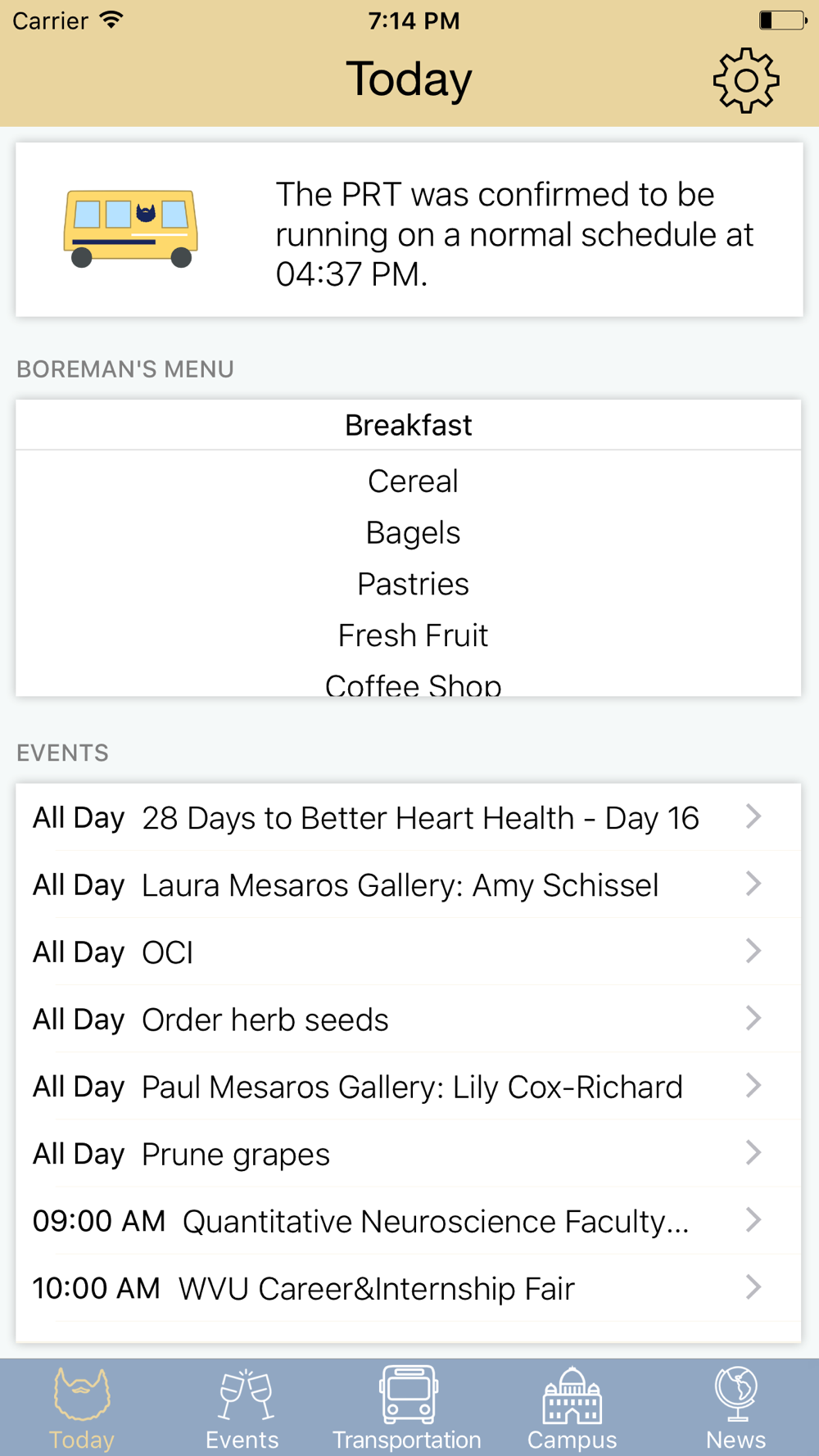Open the Order herb seeds event
The width and height of the screenshot is (819, 1456).
click(408, 1019)
